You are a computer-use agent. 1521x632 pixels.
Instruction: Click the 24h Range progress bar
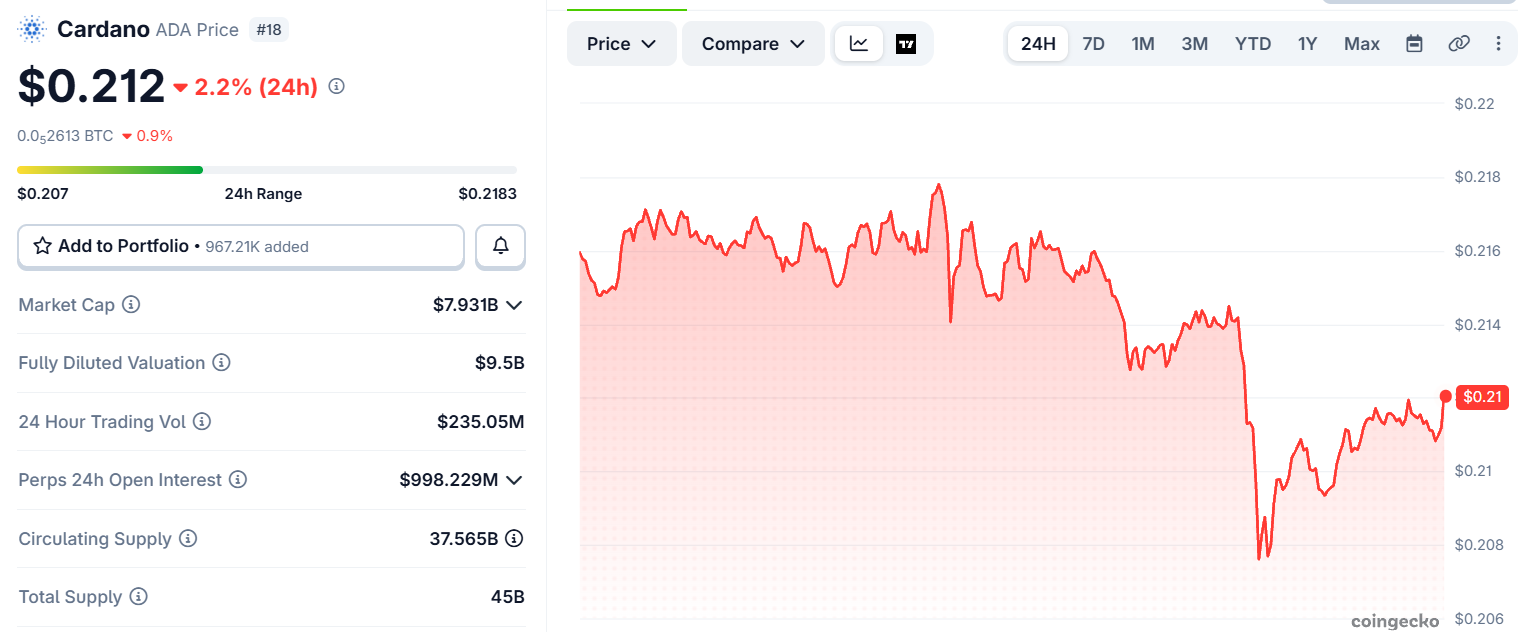tap(267, 170)
